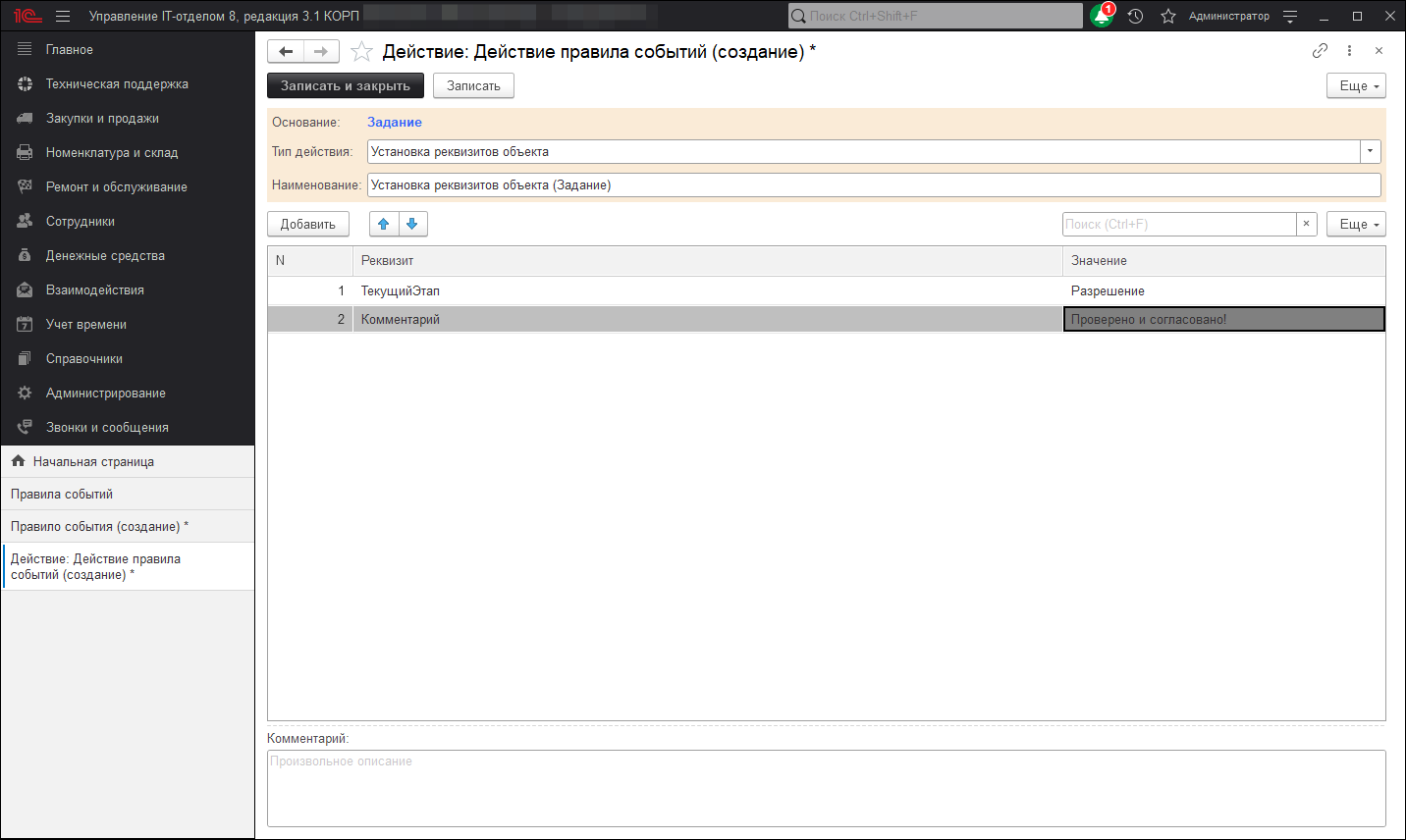This screenshot has width=1406, height=840.
Task: Open the history clock icon
Action: [x=1136, y=16]
